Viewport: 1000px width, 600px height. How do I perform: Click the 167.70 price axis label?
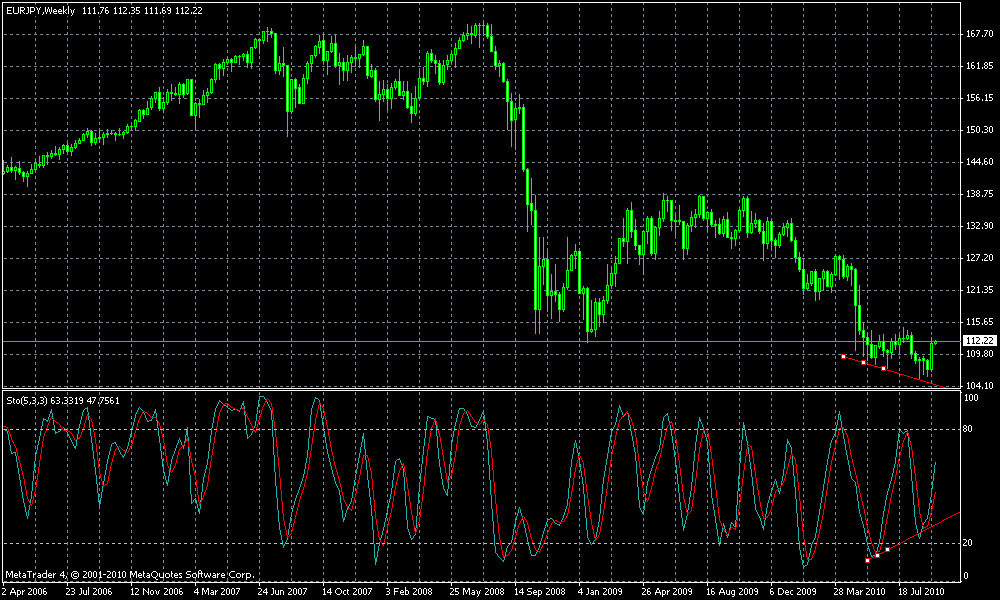(980, 34)
